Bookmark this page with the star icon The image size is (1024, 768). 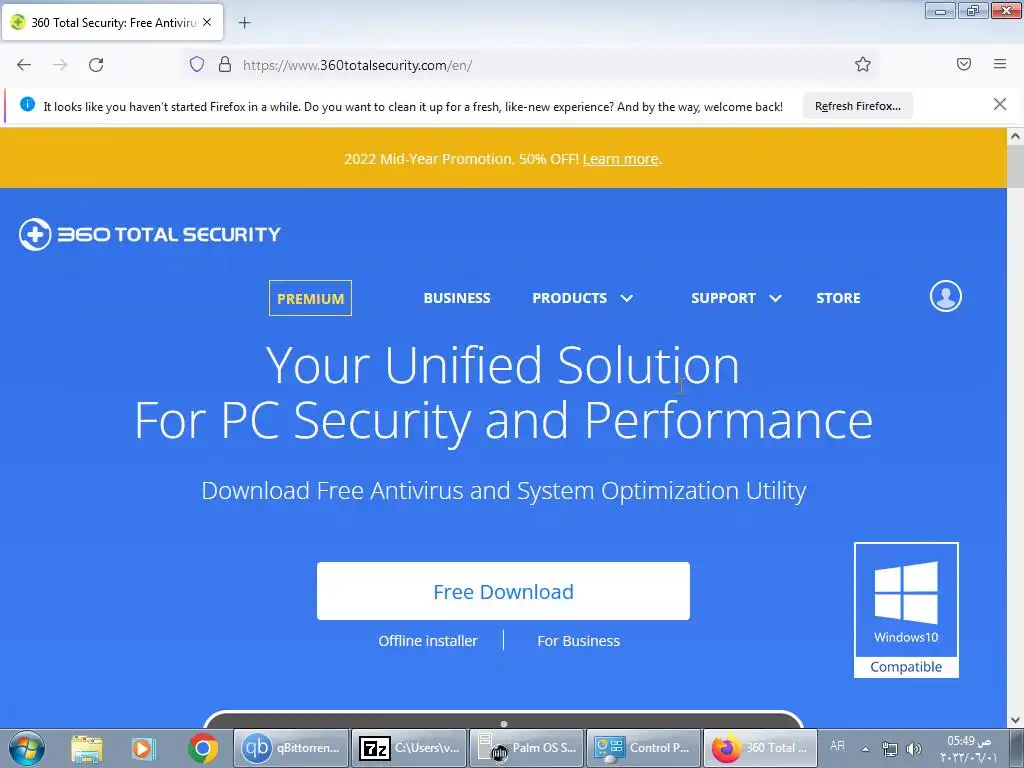863,64
